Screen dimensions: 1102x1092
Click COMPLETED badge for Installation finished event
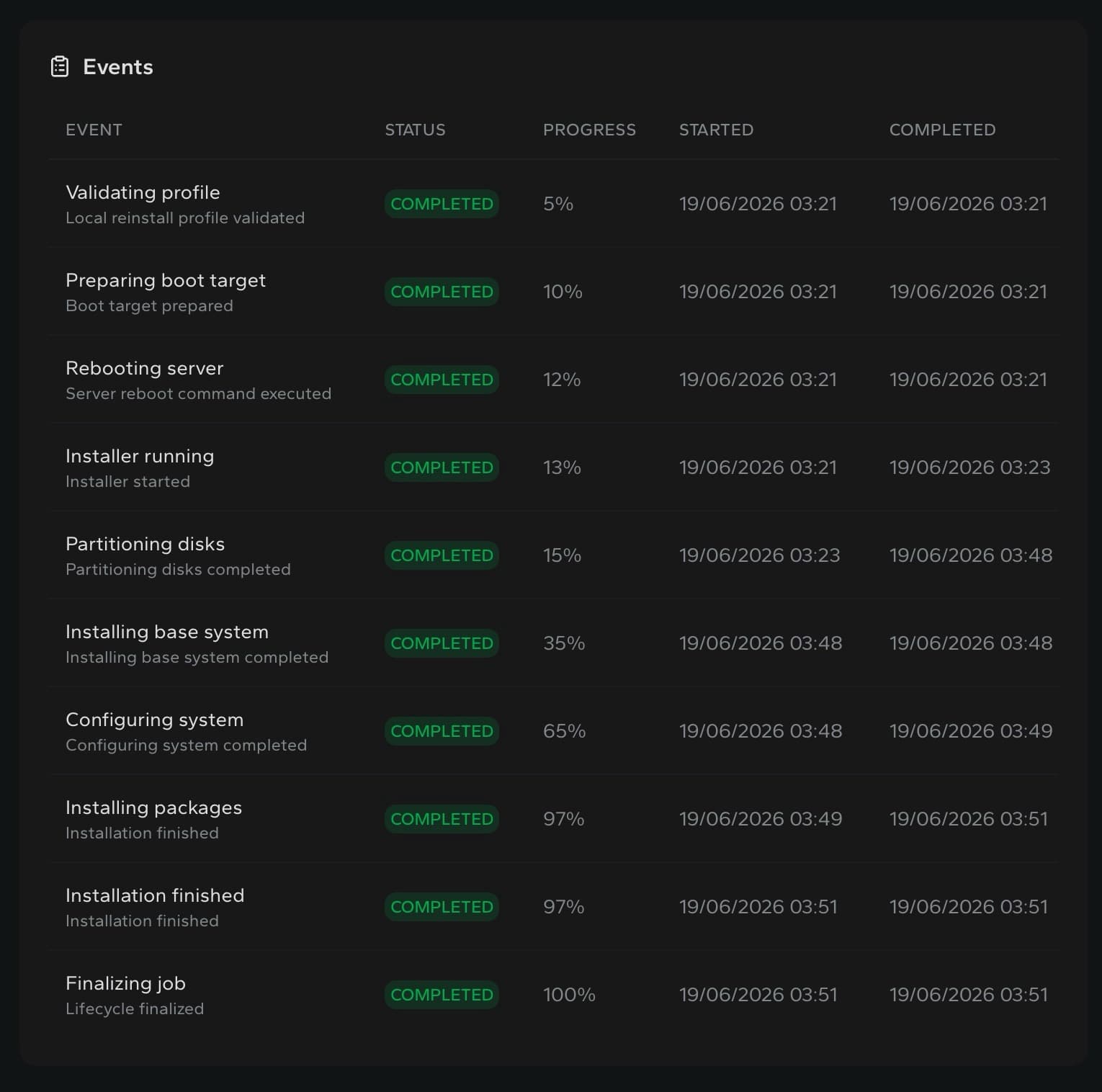coord(442,907)
